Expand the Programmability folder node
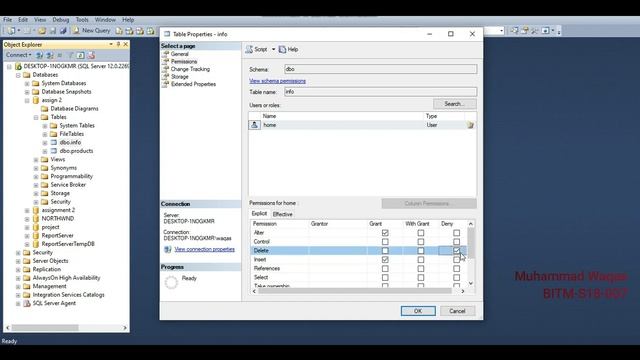640x360 pixels. tap(36, 176)
